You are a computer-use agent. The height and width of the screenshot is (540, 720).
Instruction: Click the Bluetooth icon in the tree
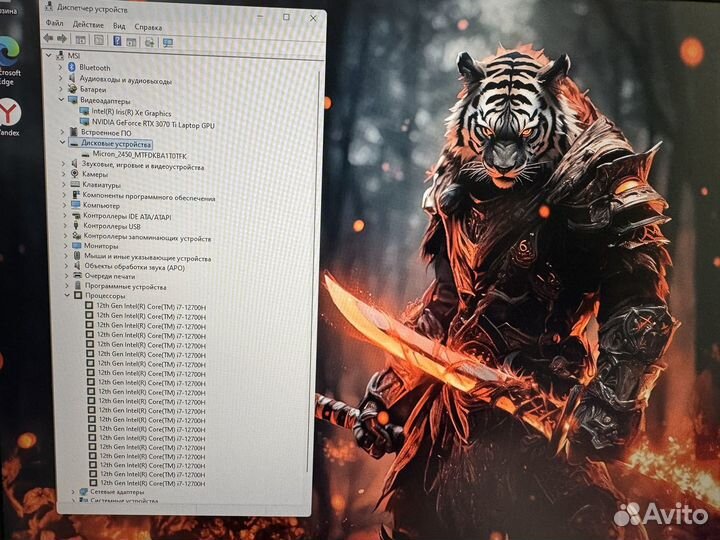pyautogui.click(x=71, y=67)
